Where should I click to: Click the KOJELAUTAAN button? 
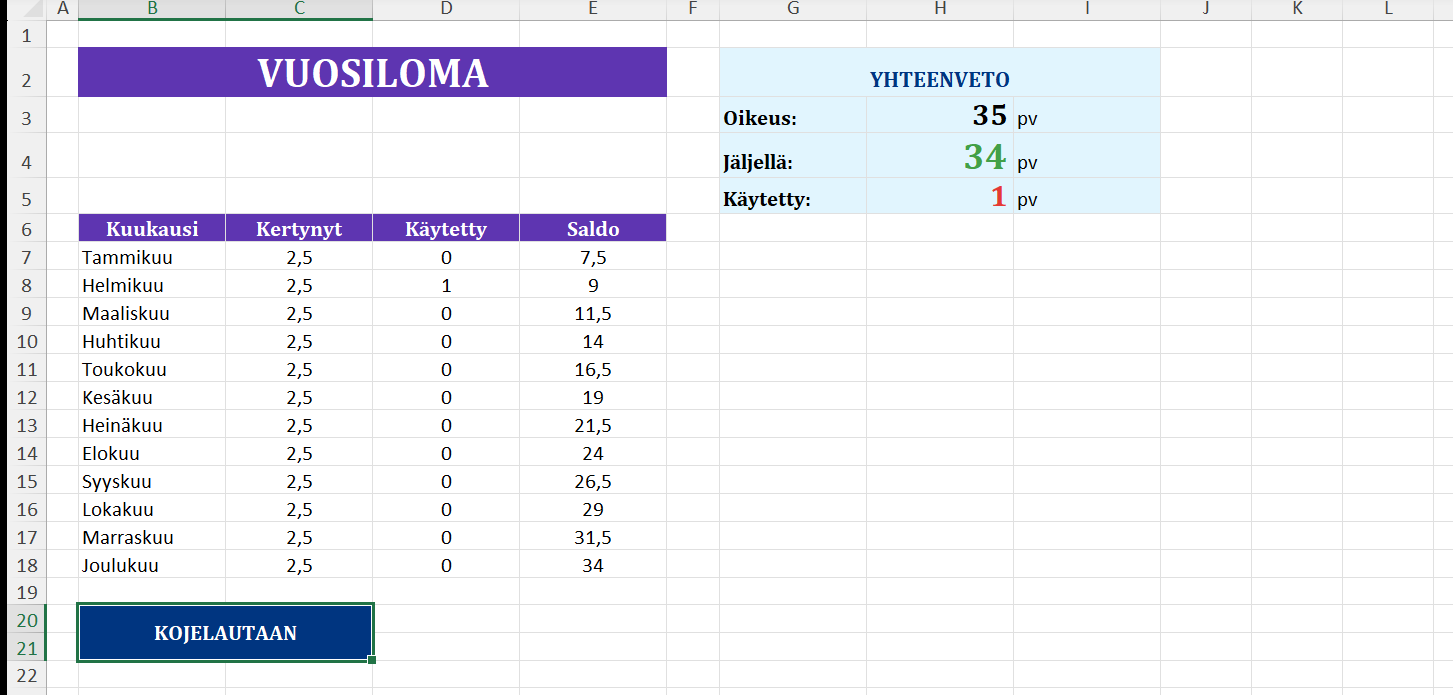pyautogui.click(x=225, y=633)
